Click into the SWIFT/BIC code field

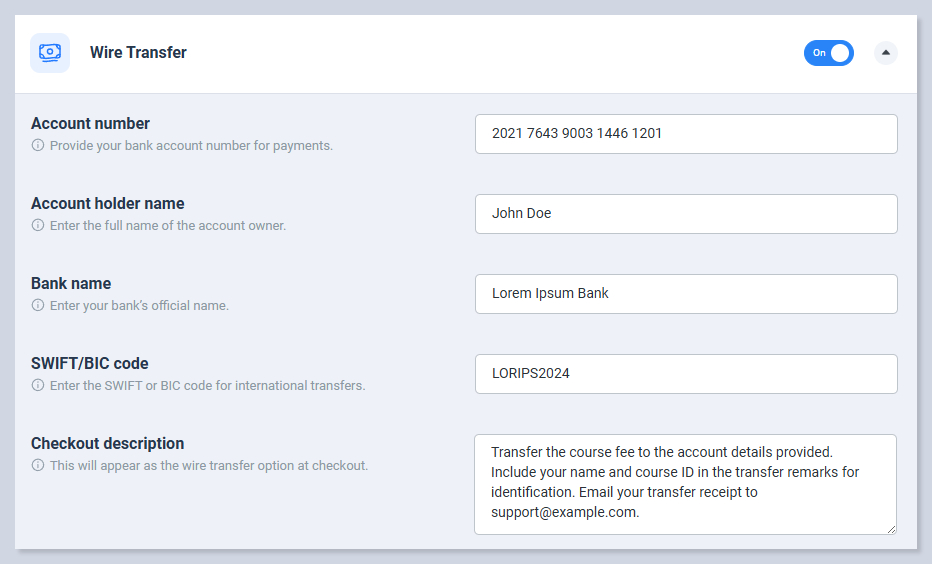686,374
